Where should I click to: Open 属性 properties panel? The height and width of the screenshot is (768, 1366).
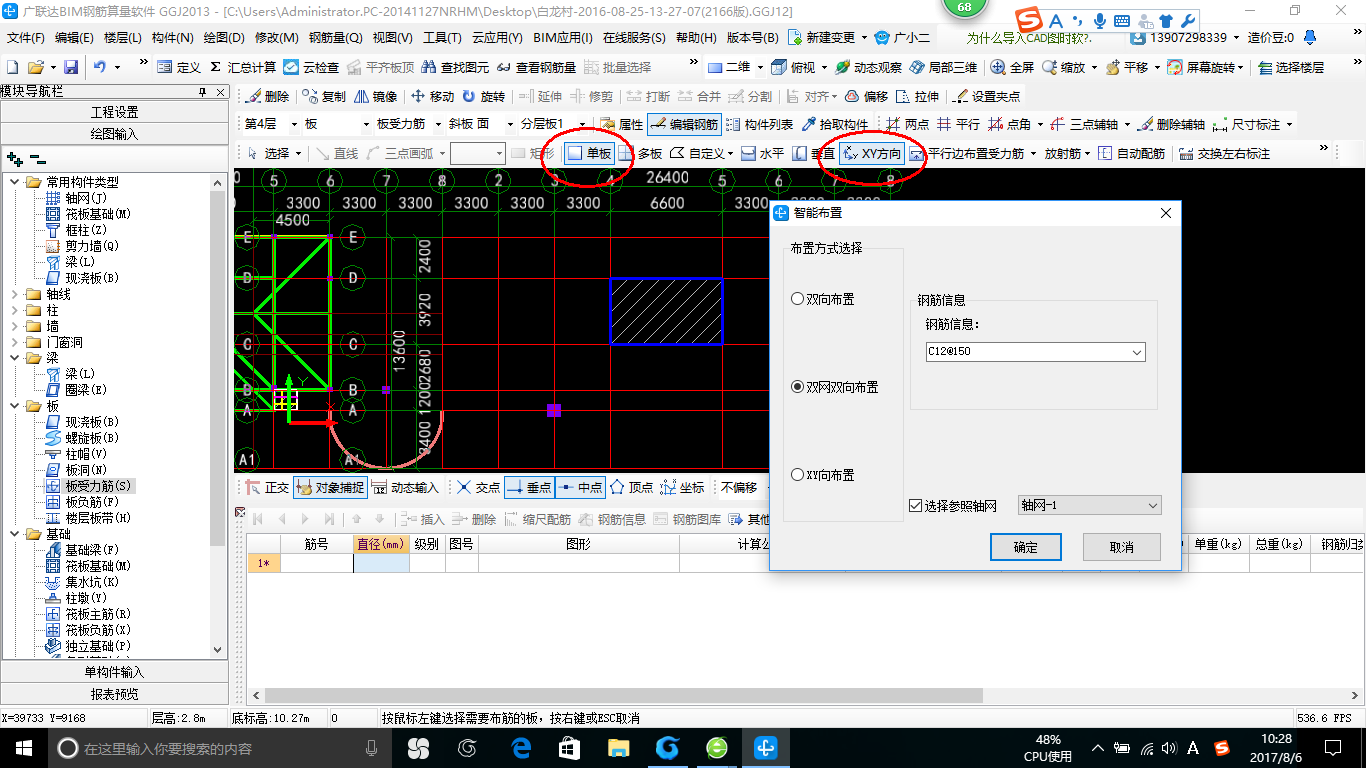[x=621, y=125]
